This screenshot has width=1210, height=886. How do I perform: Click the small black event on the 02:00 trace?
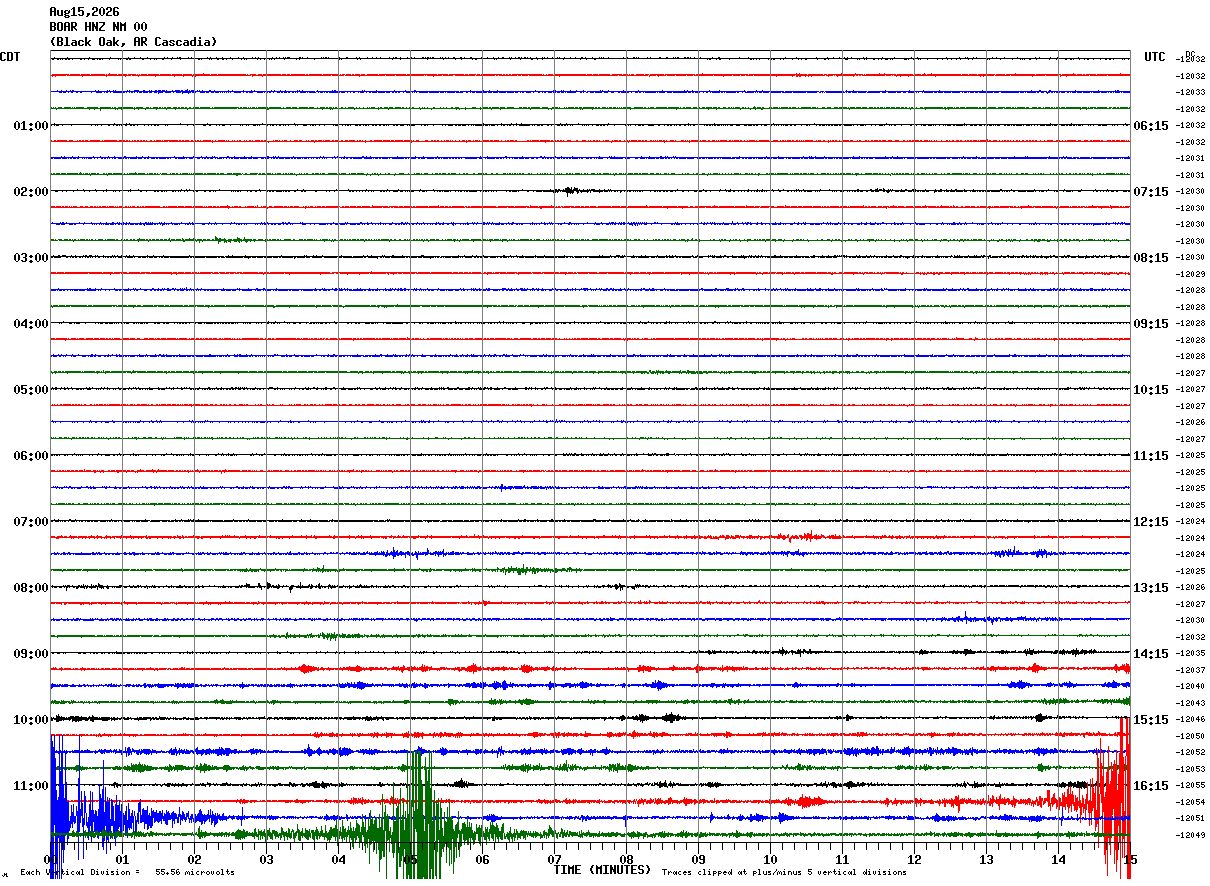[570, 190]
